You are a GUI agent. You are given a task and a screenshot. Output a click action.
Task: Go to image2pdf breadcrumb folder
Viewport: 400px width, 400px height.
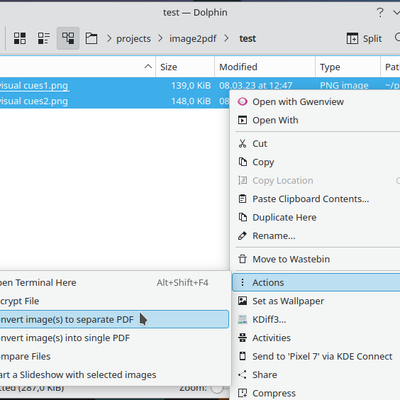pyautogui.click(x=193, y=39)
